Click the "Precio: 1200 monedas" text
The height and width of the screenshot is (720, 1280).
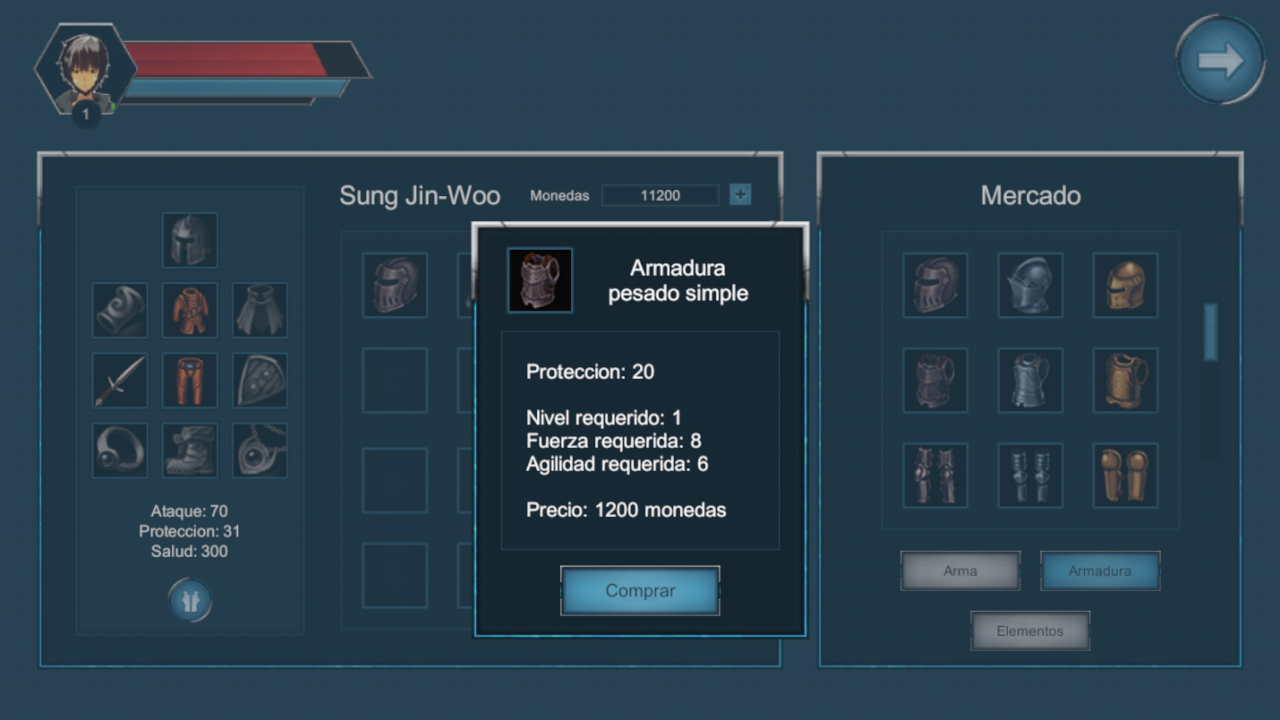coord(626,510)
